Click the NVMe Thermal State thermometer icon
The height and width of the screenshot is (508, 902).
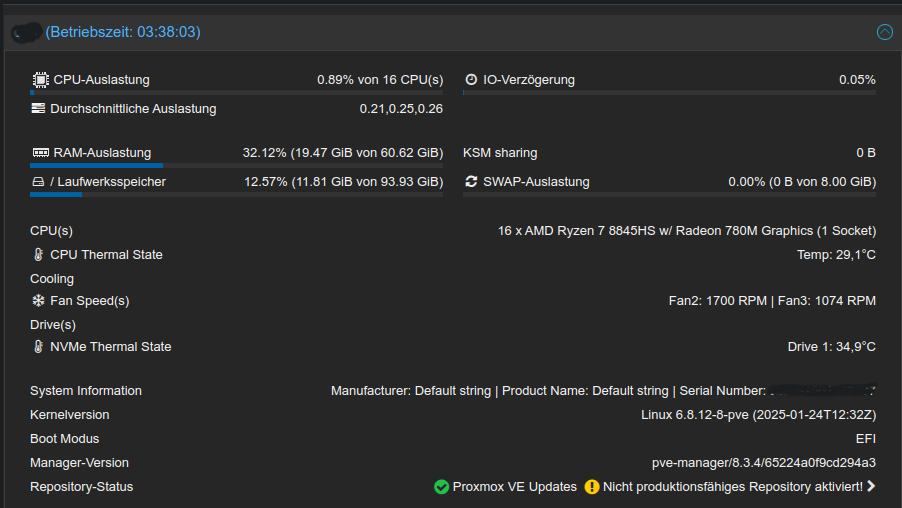[x=39, y=346]
